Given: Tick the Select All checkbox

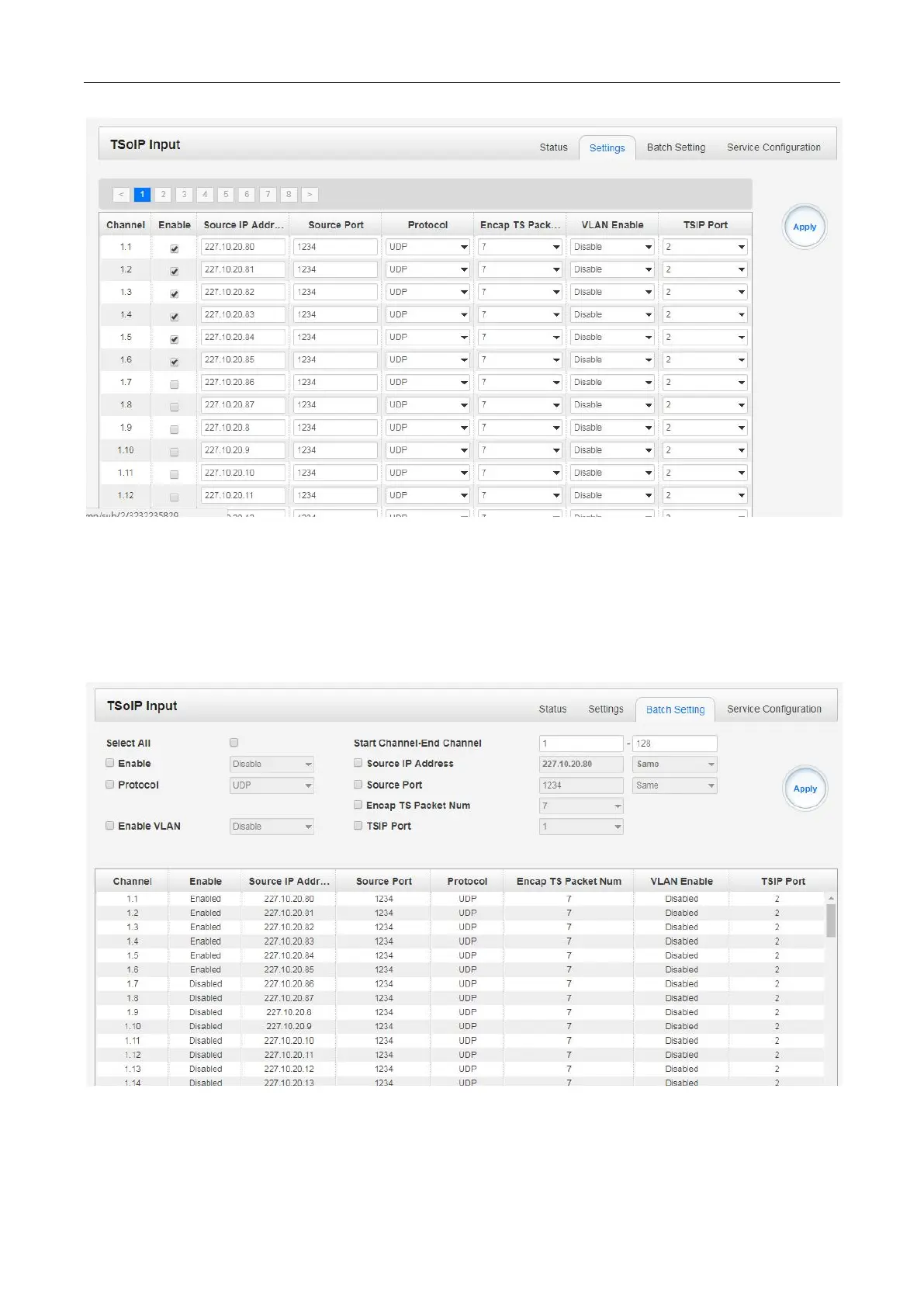Looking at the screenshot, I should tap(234, 743).
